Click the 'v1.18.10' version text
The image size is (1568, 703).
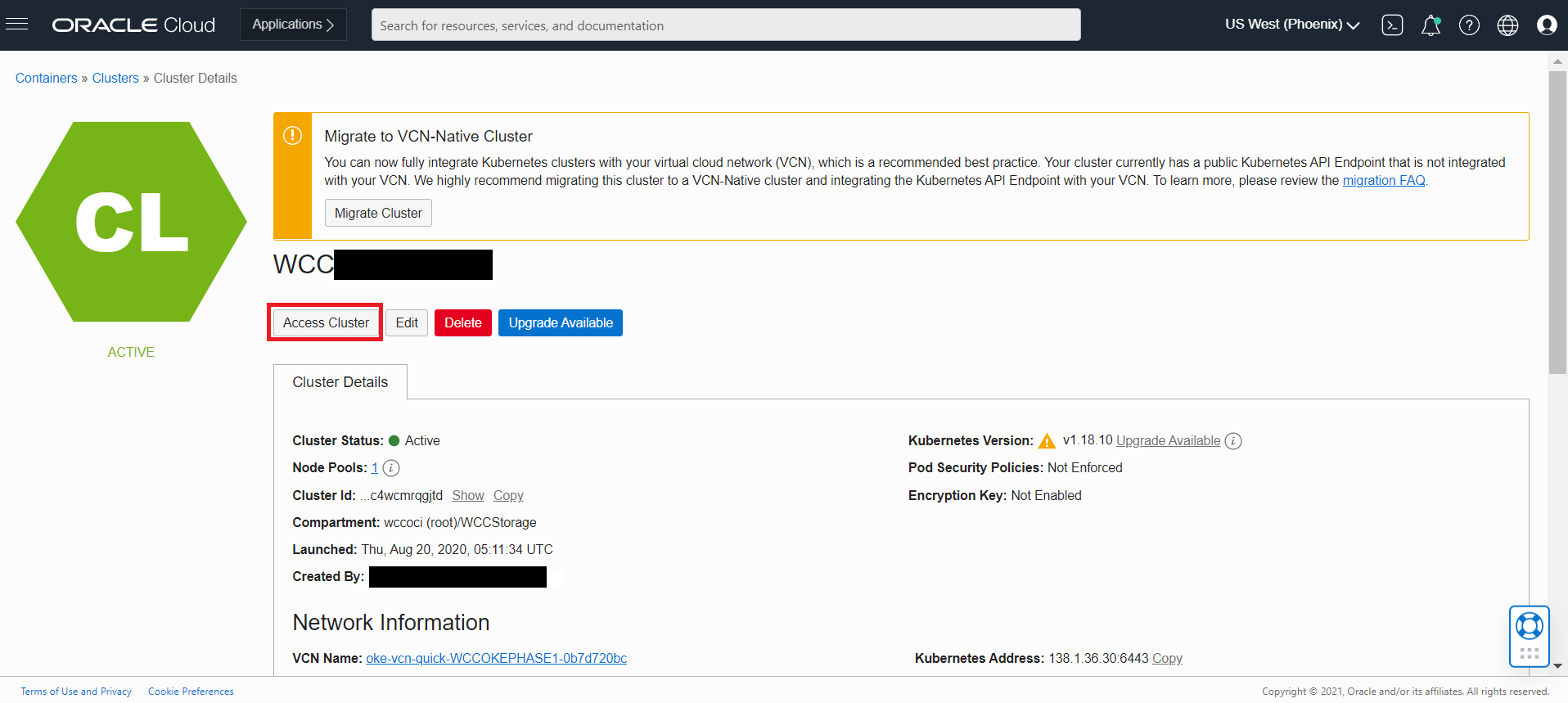pyautogui.click(x=1088, y=440)
